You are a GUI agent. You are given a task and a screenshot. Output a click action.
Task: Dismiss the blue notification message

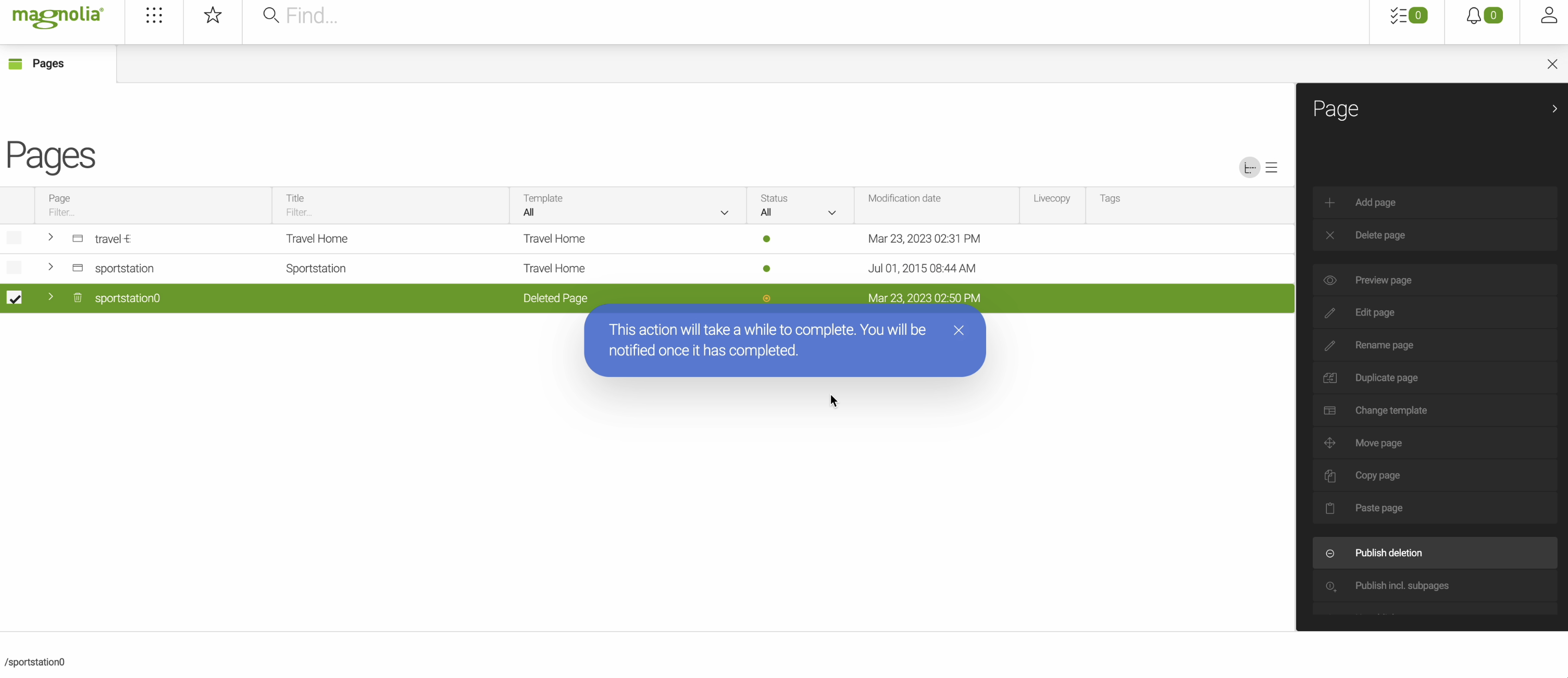click(959, 330)
